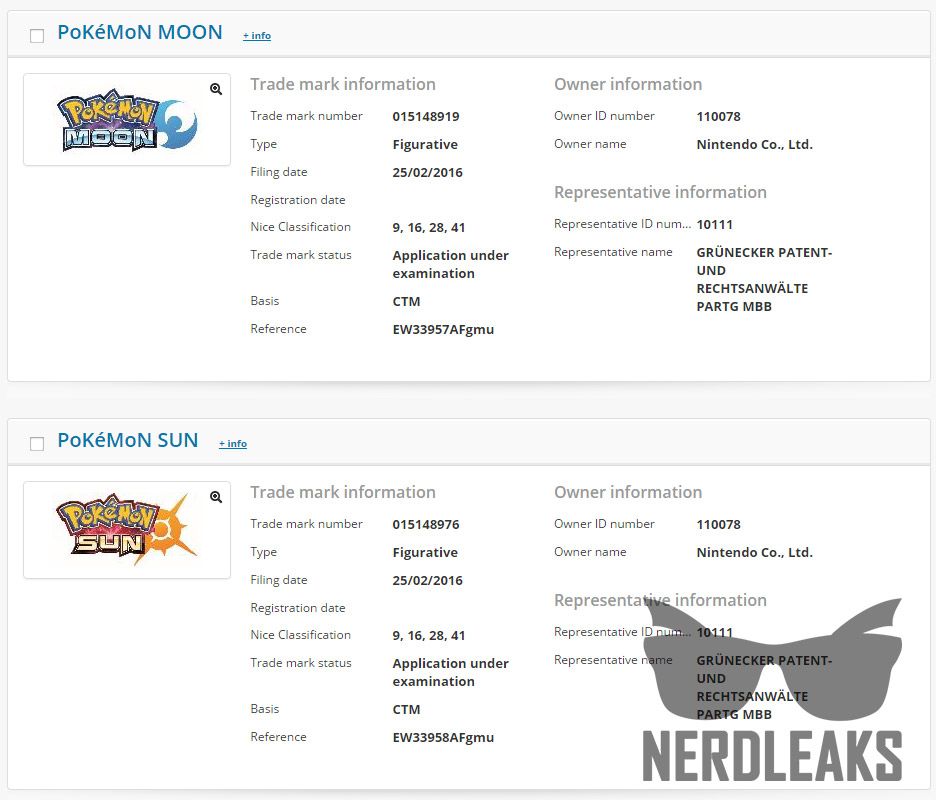
Task: Tick the PoKéMoN MOON checkbox
Action: 37,36
